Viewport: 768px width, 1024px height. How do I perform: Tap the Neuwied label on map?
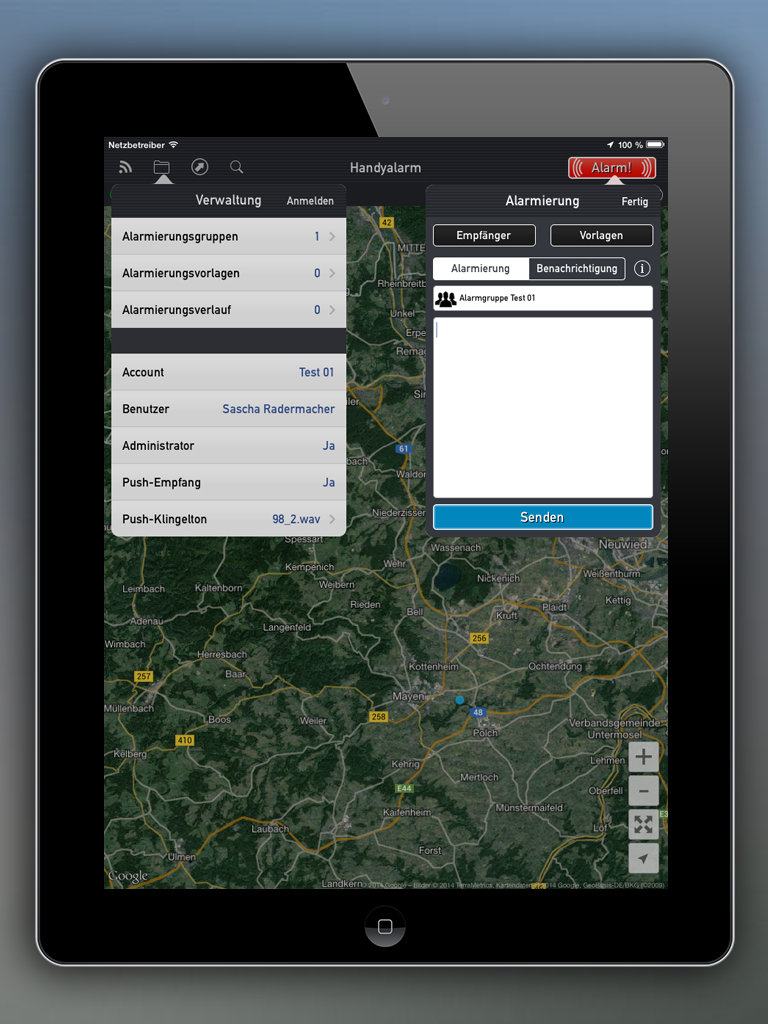tap(624, 544)
